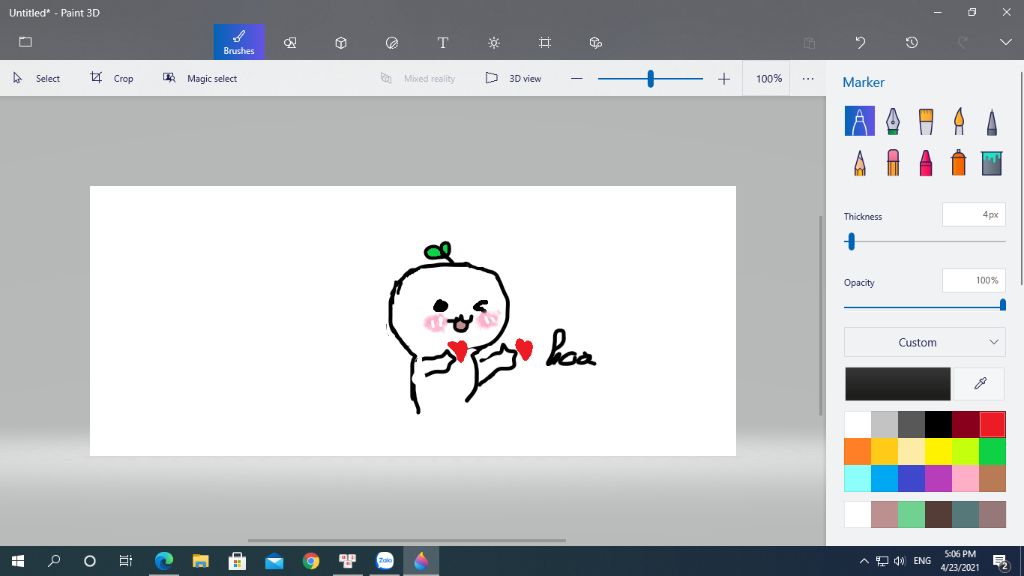
Task: Click the Opacity value field
Action: (x=974, y=281)
